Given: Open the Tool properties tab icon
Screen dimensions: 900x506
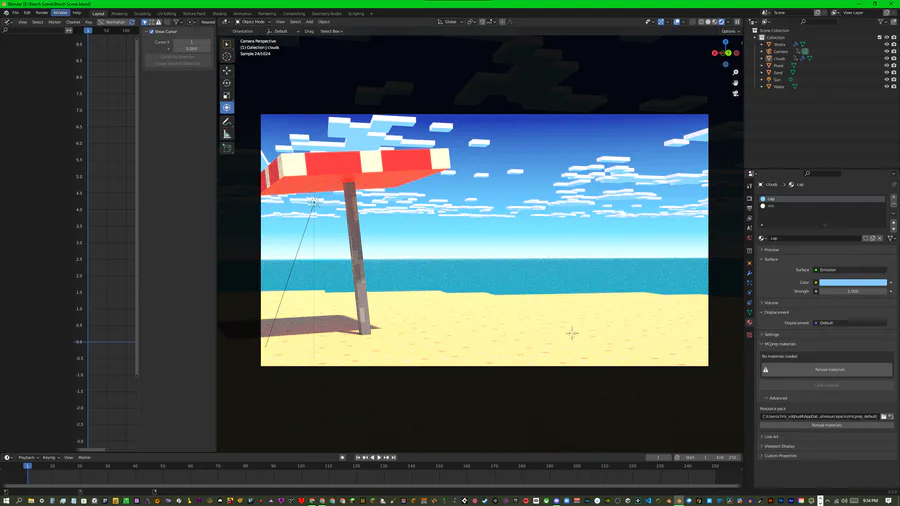Looking at the screenshot, I should point(749,186).
